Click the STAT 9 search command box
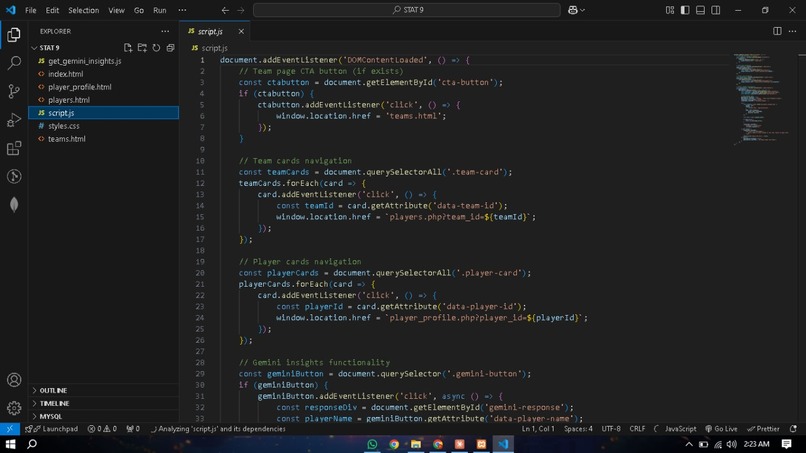The height and width of the screenshot is (453, 806). tap(407, 10)
